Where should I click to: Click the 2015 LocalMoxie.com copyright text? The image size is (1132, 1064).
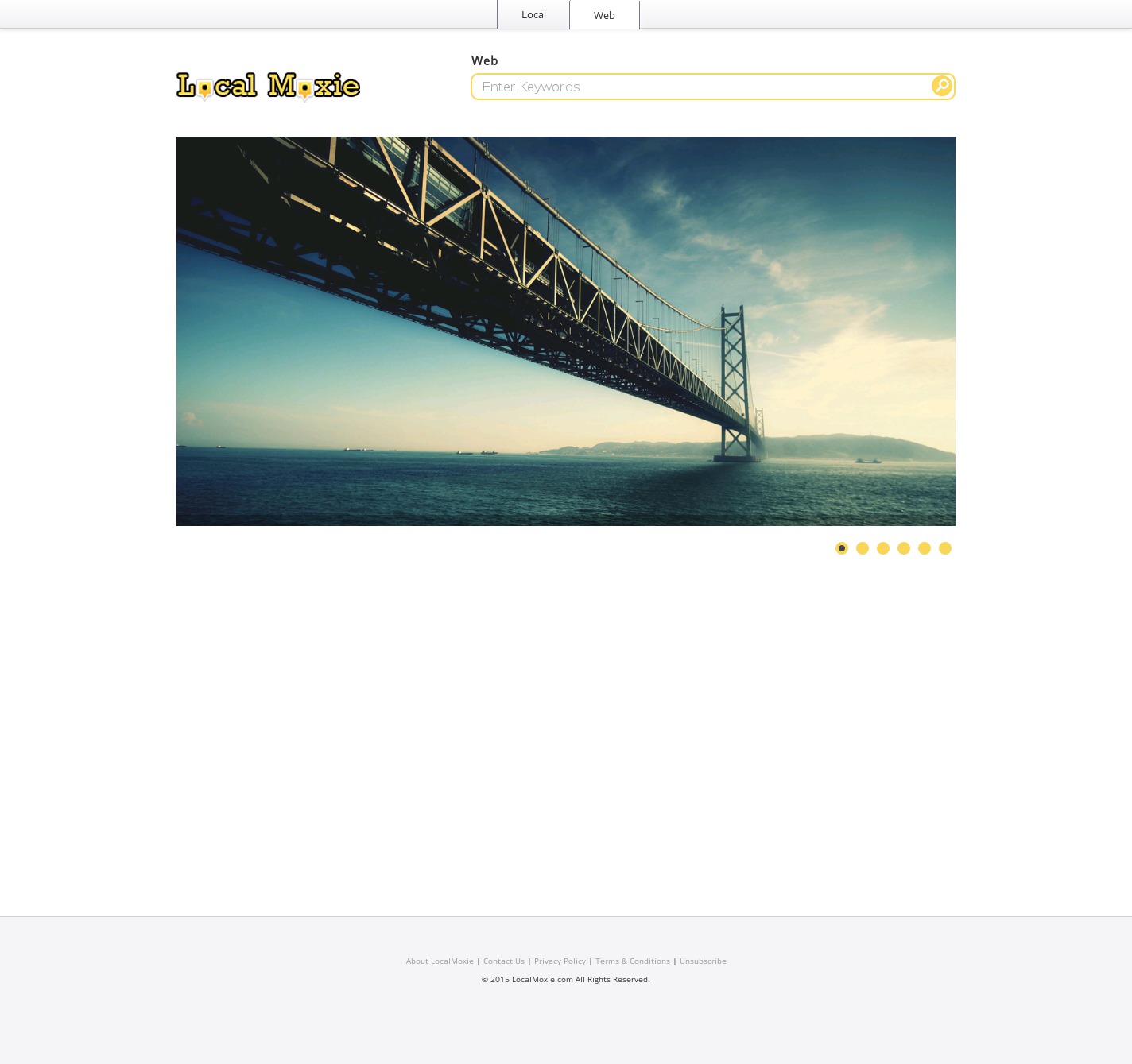566,979
